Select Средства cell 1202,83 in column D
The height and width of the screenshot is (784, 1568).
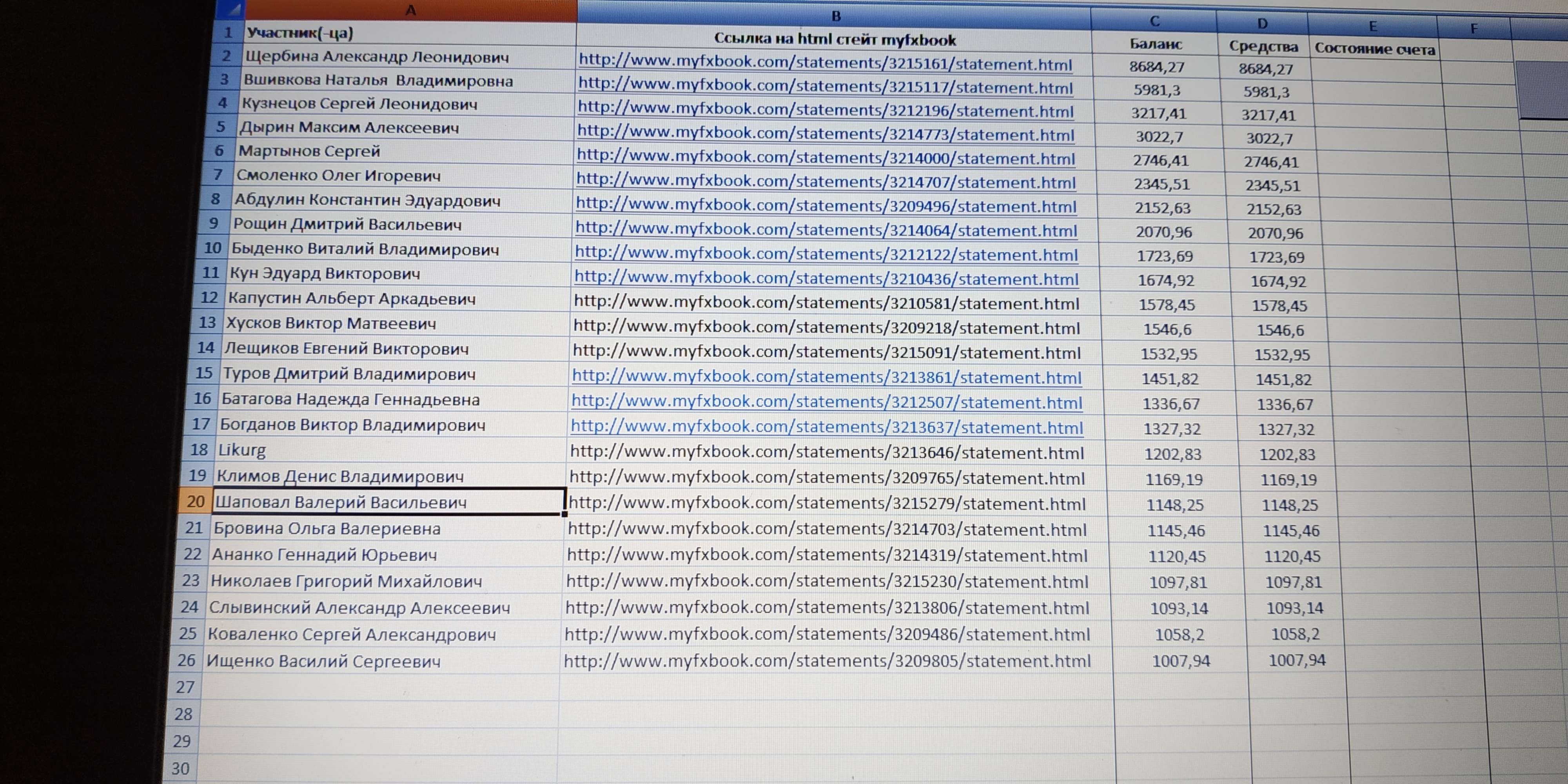tap(1287, 454)
